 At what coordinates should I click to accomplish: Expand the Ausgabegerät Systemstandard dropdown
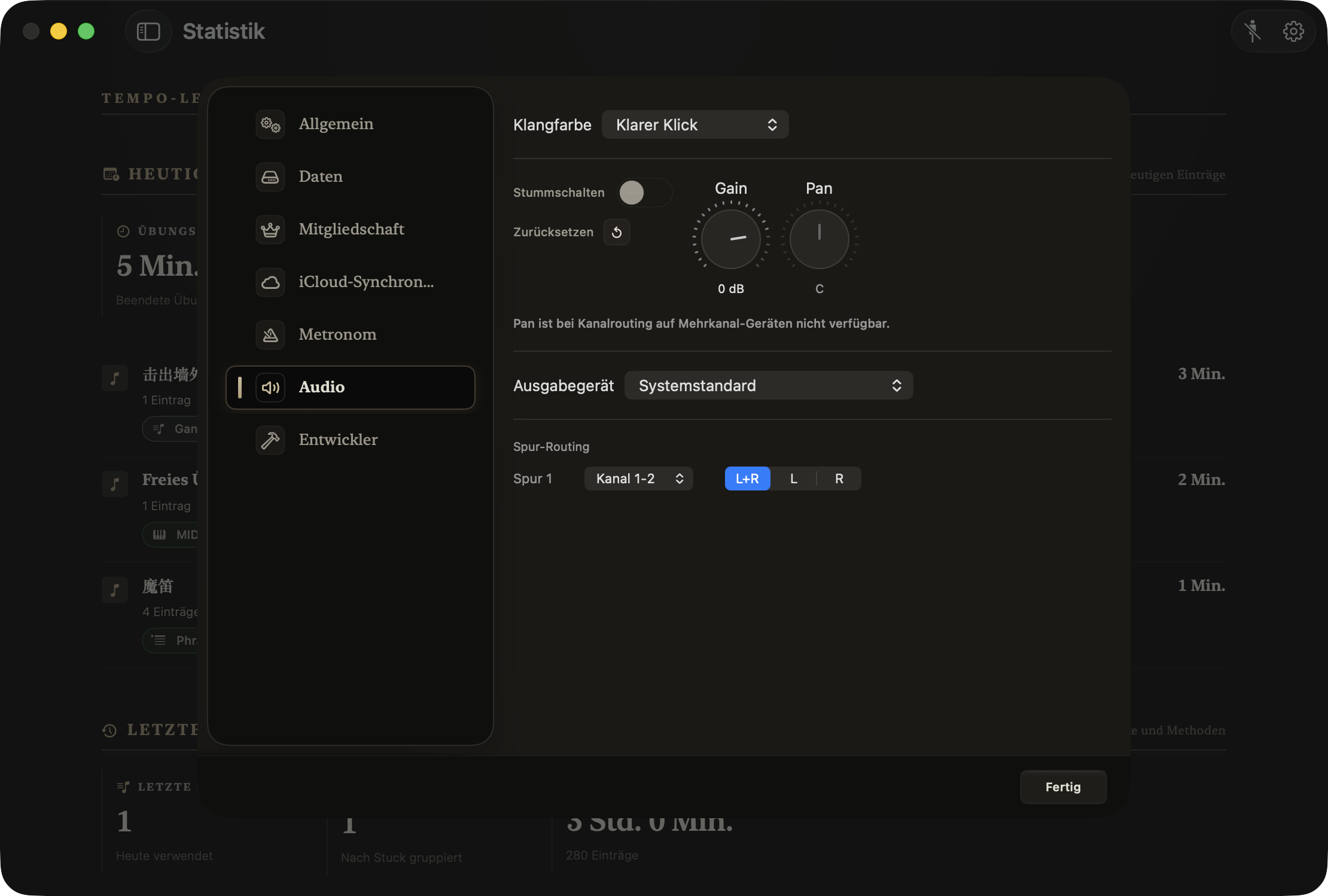coord(769,385)
